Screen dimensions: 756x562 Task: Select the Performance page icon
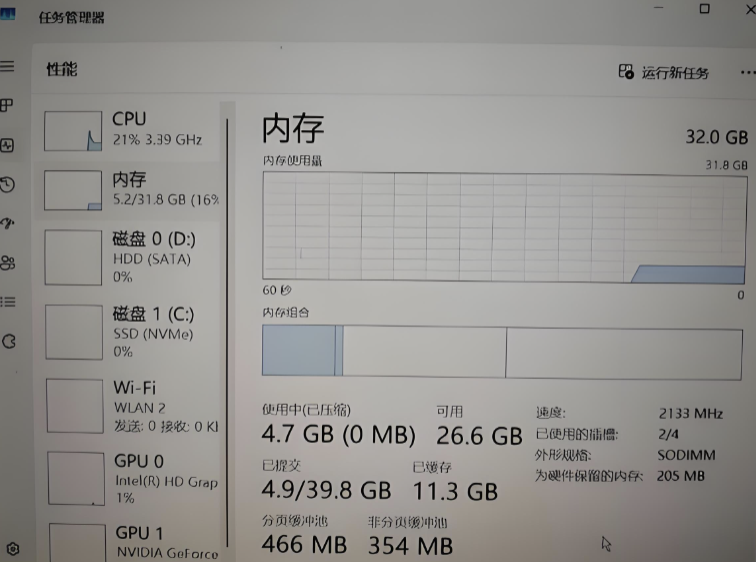point(8,145)
